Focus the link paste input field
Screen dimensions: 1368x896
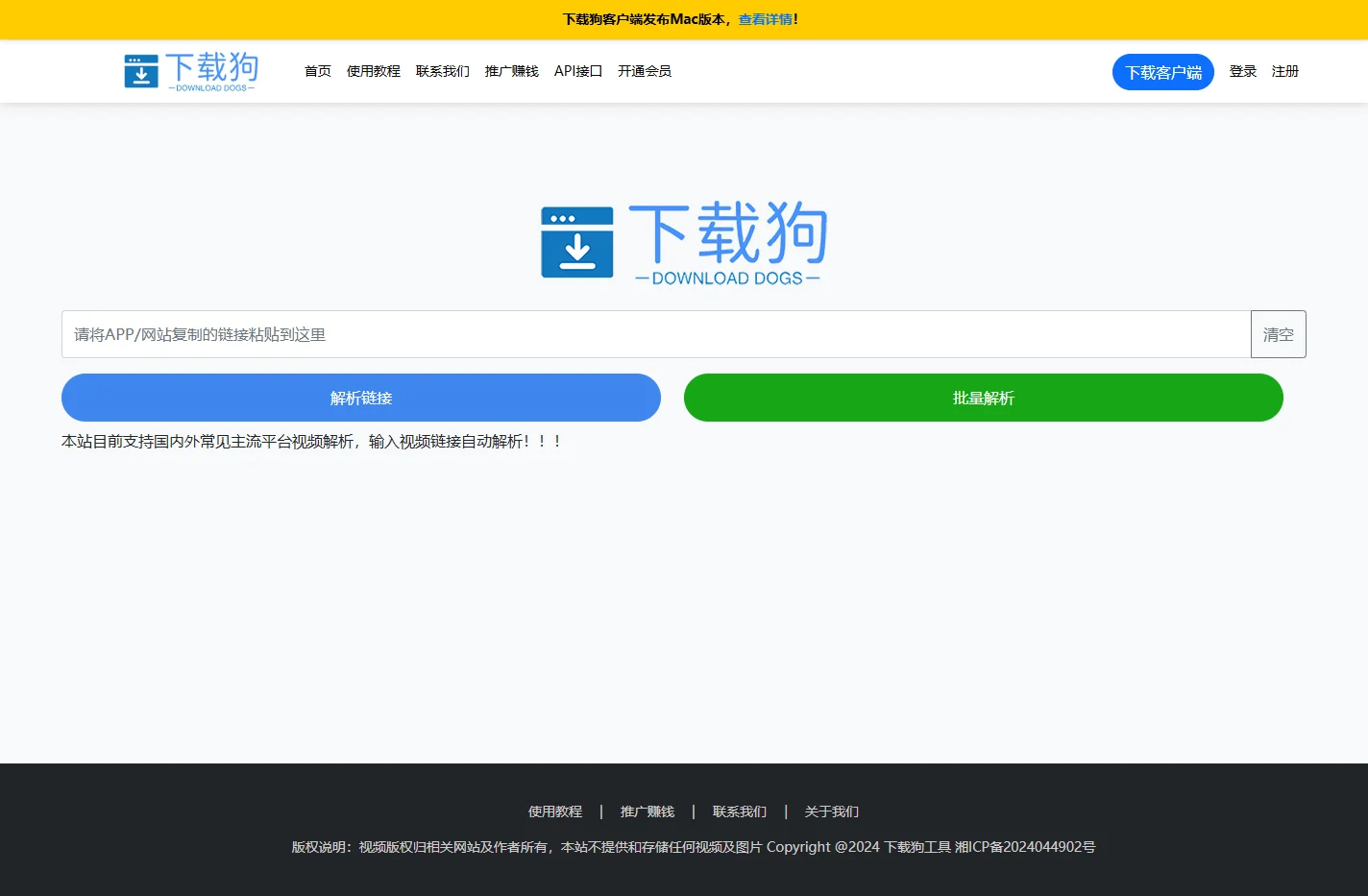click(656, 334)
